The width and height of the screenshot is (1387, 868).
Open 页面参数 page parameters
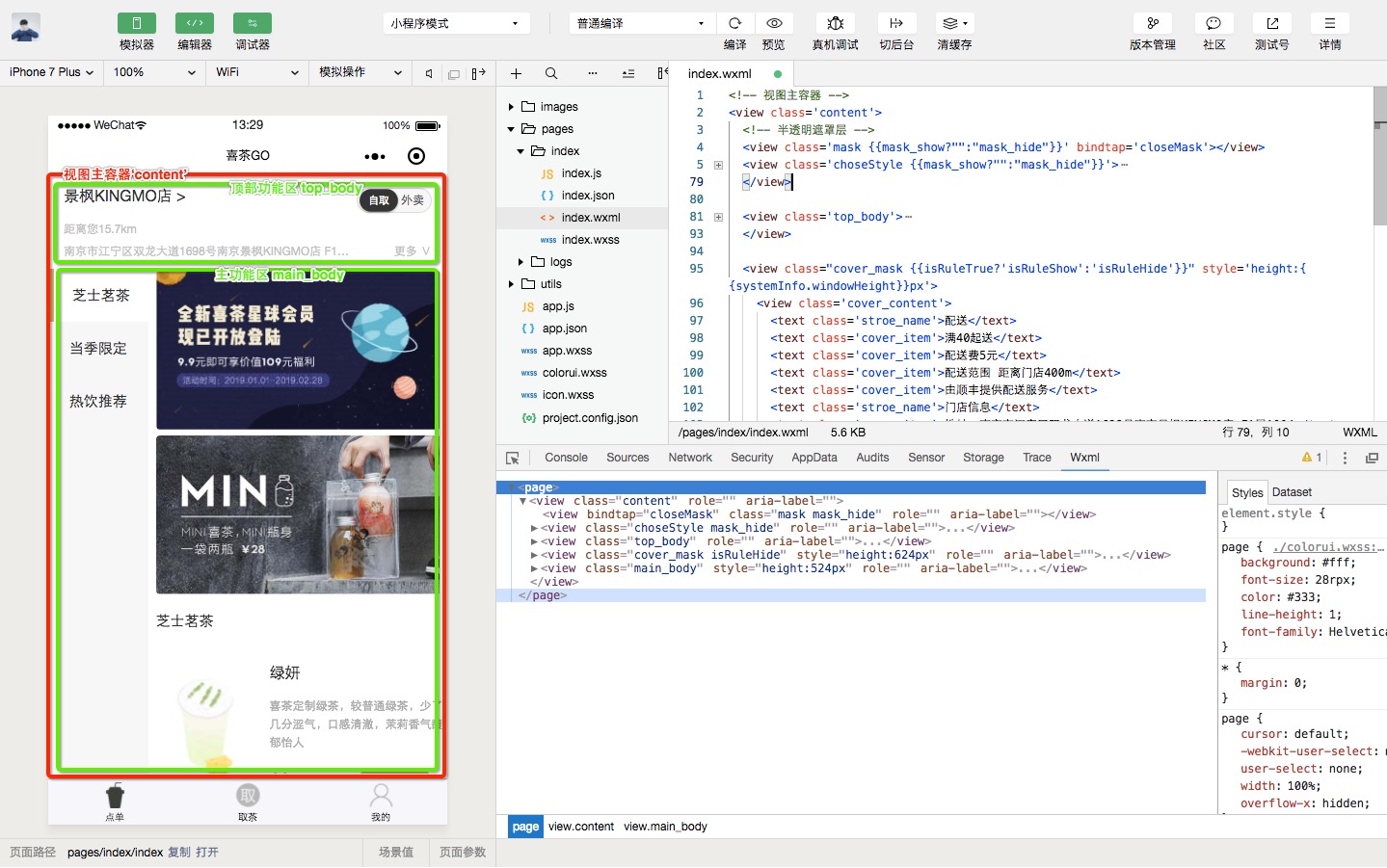tap(463, 853)
